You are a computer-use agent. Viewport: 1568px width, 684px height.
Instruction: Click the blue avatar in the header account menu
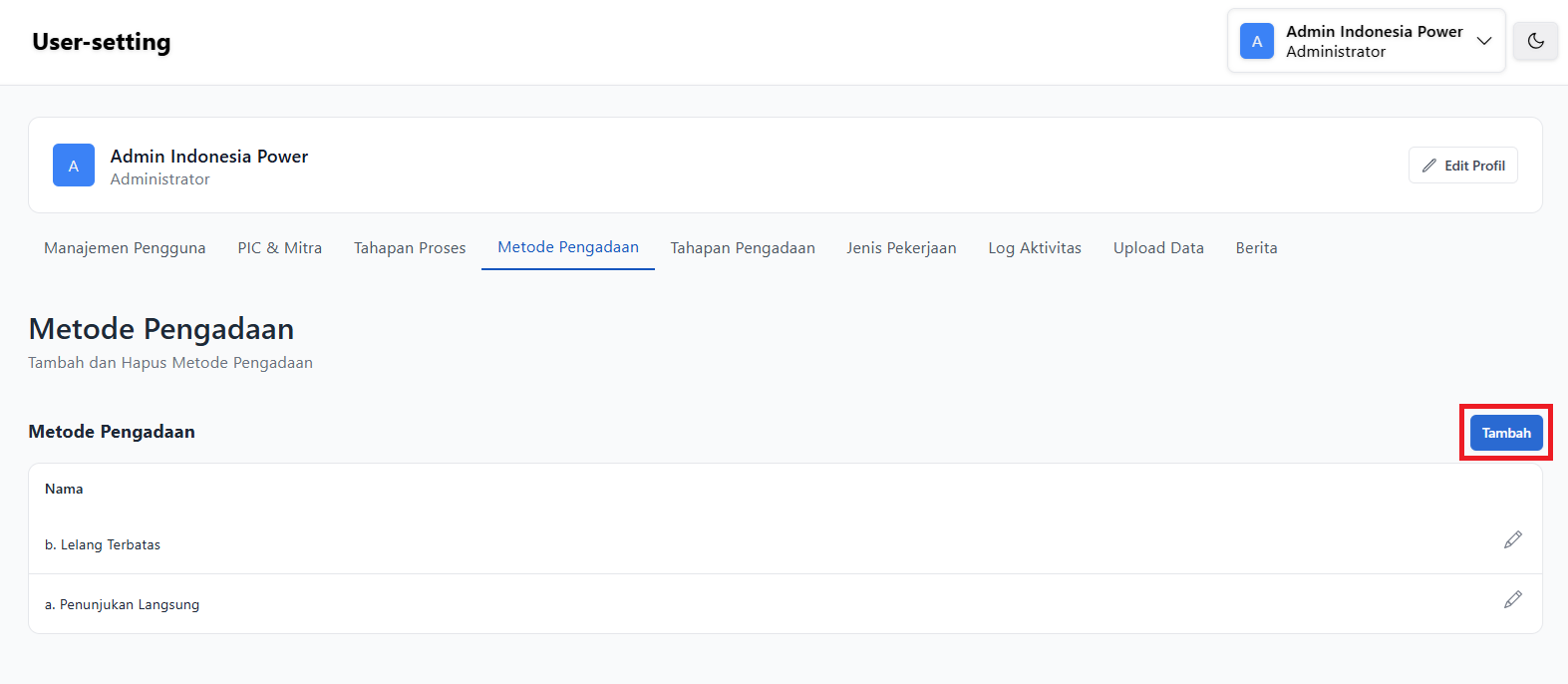(x=1256, y=41)
